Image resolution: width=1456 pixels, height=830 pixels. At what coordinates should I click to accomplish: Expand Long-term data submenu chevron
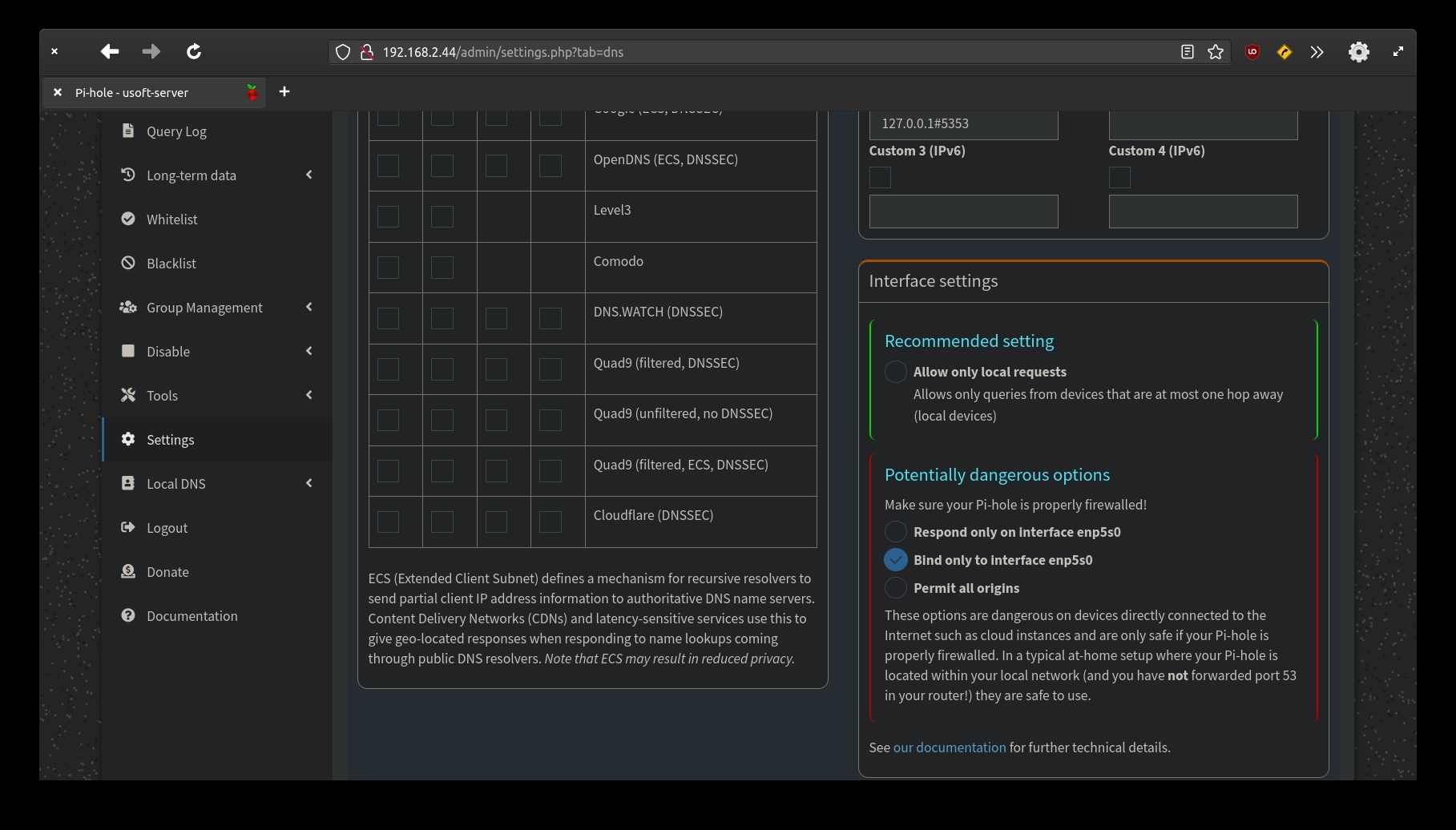(309, 175)
